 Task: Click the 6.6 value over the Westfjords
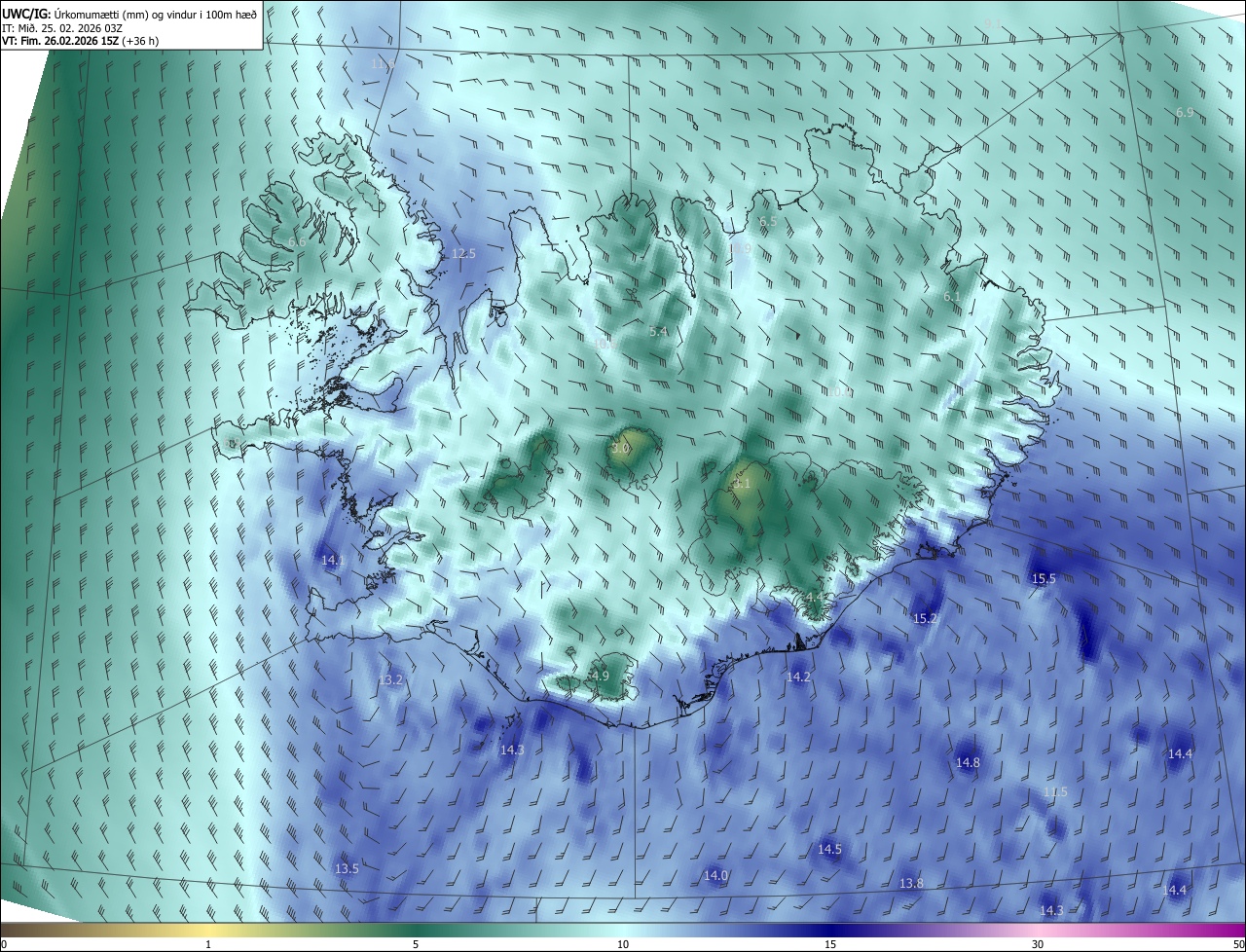pyautogui.click(x=297, y=241)
